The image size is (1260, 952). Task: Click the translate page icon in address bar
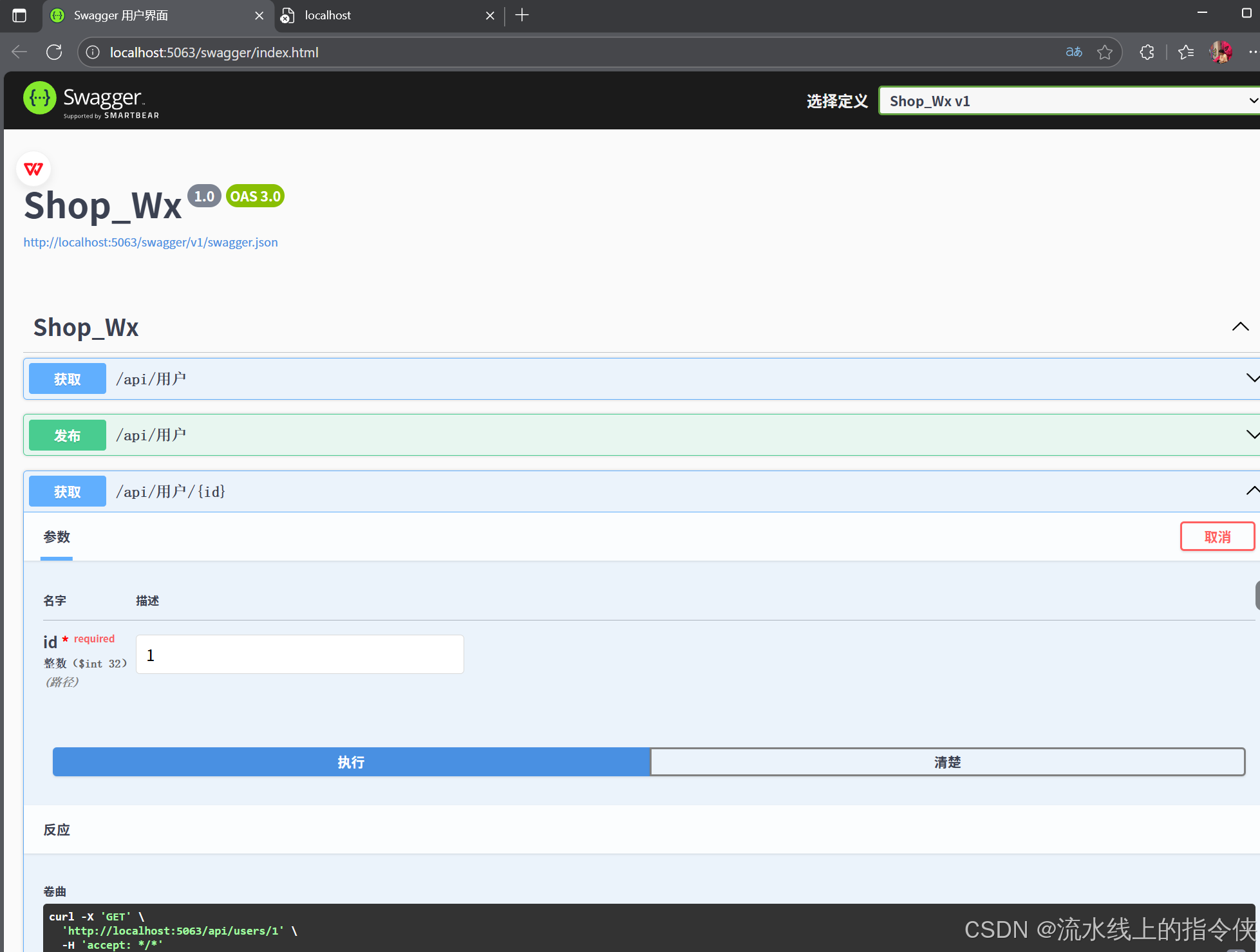[x=1073, y=52]
